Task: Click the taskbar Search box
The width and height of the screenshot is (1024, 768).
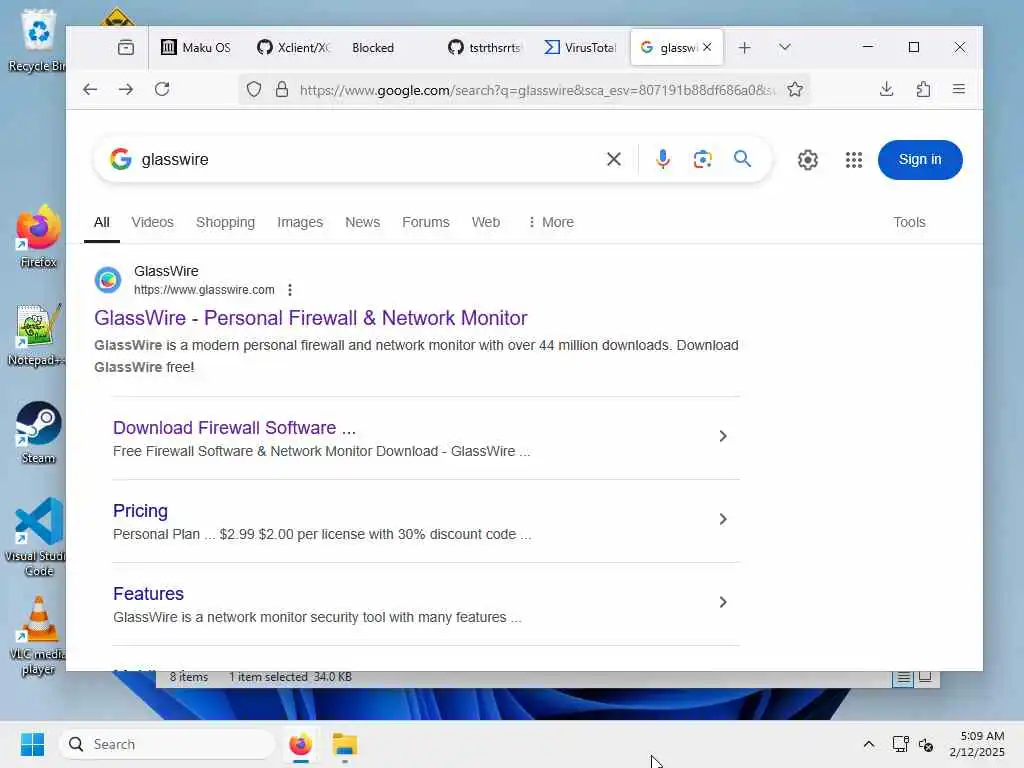Action: point(167,744)
